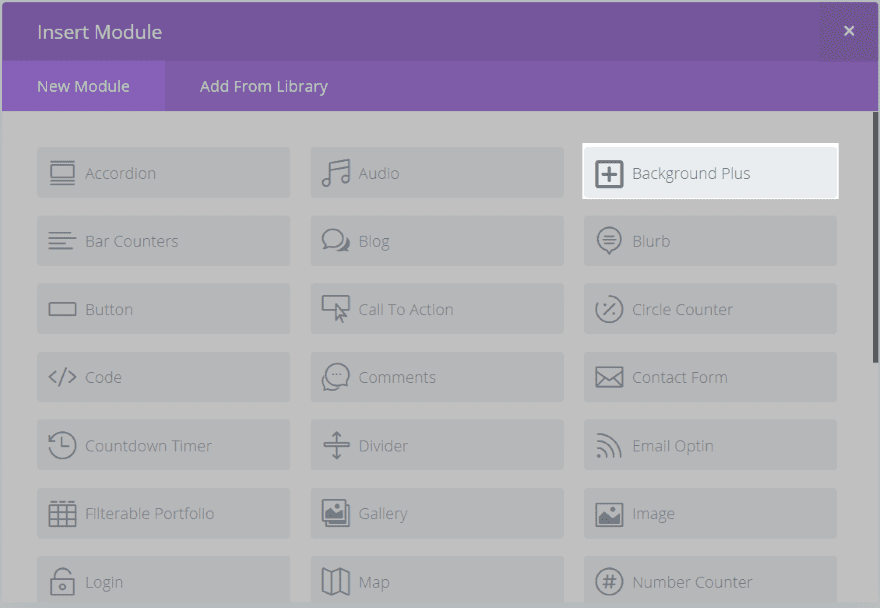The height and width of the screenshot is (608, 880).
Task: Insert the Blurb module
Action: coord(710,241)
